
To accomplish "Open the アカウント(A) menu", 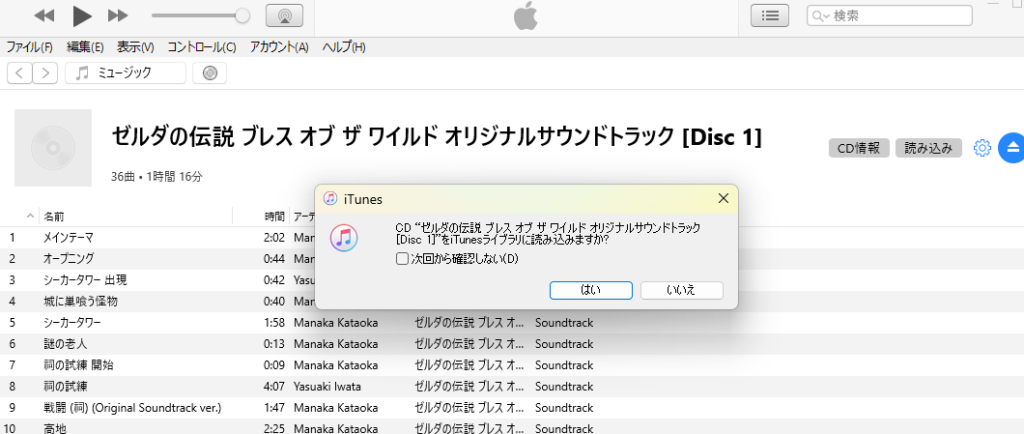I will [x=279, y=47].
